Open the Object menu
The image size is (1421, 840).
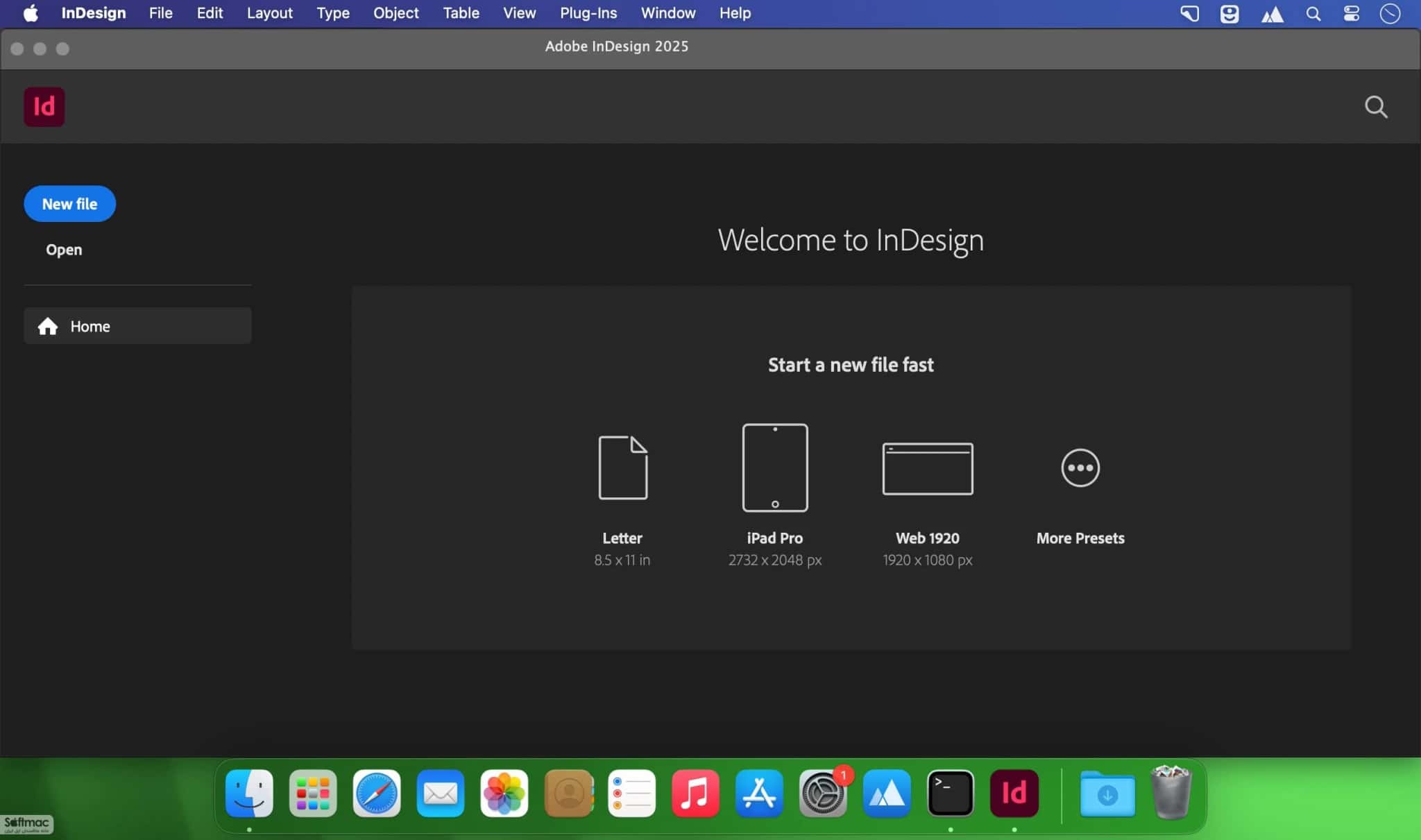pos(396,13)
